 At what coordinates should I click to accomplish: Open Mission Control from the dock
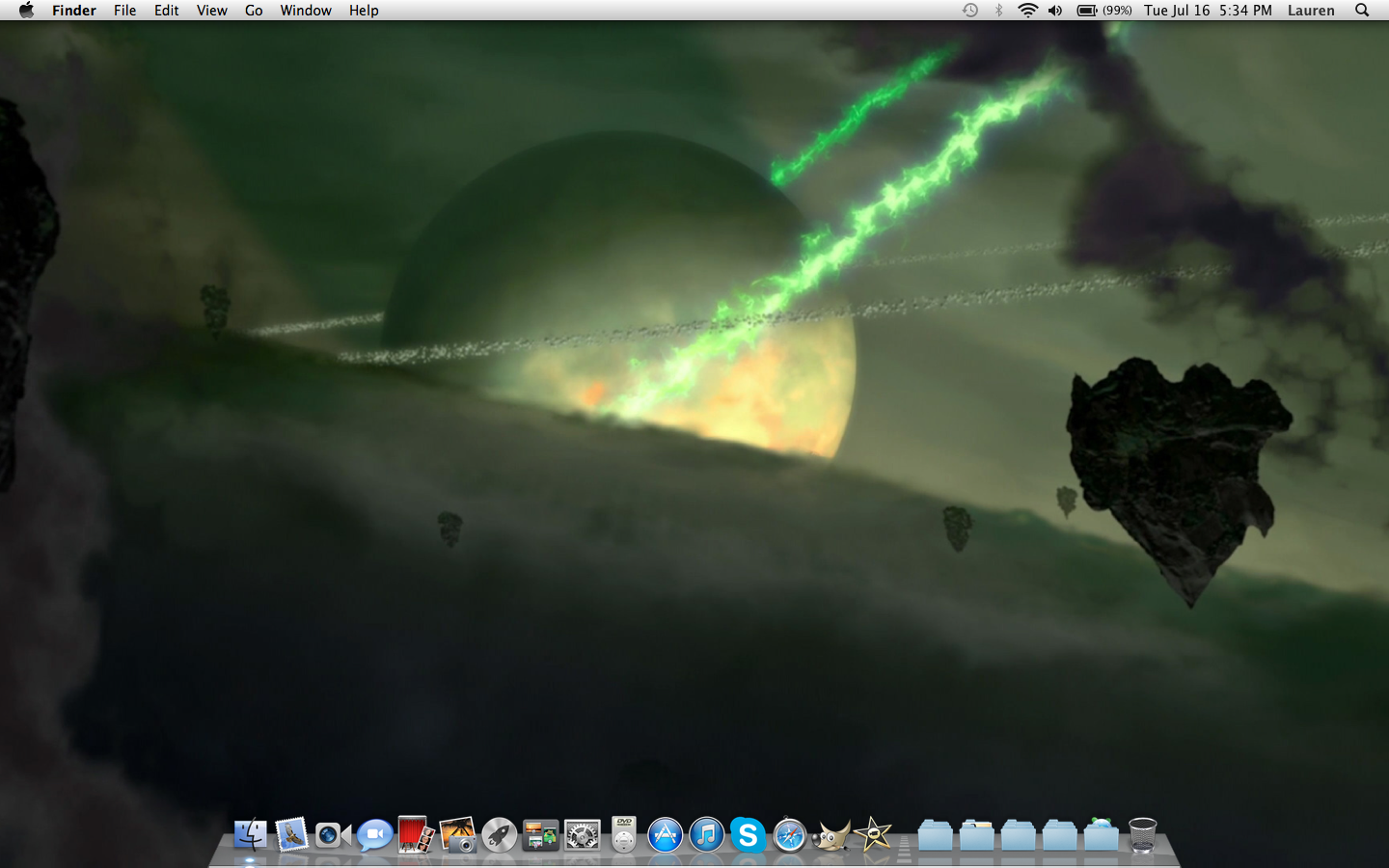click(x=540, y=834)
